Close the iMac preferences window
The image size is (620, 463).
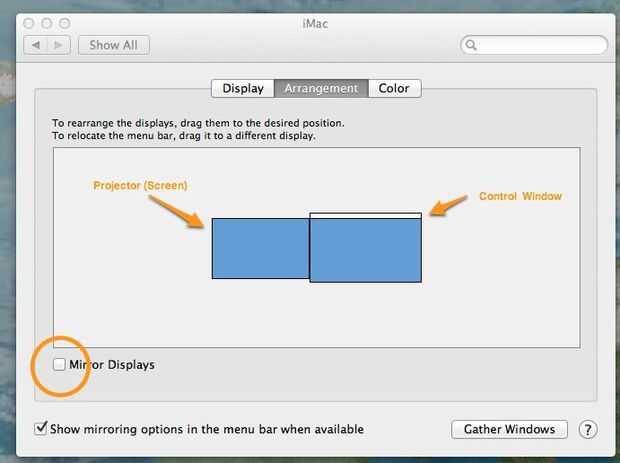(28, 22)
